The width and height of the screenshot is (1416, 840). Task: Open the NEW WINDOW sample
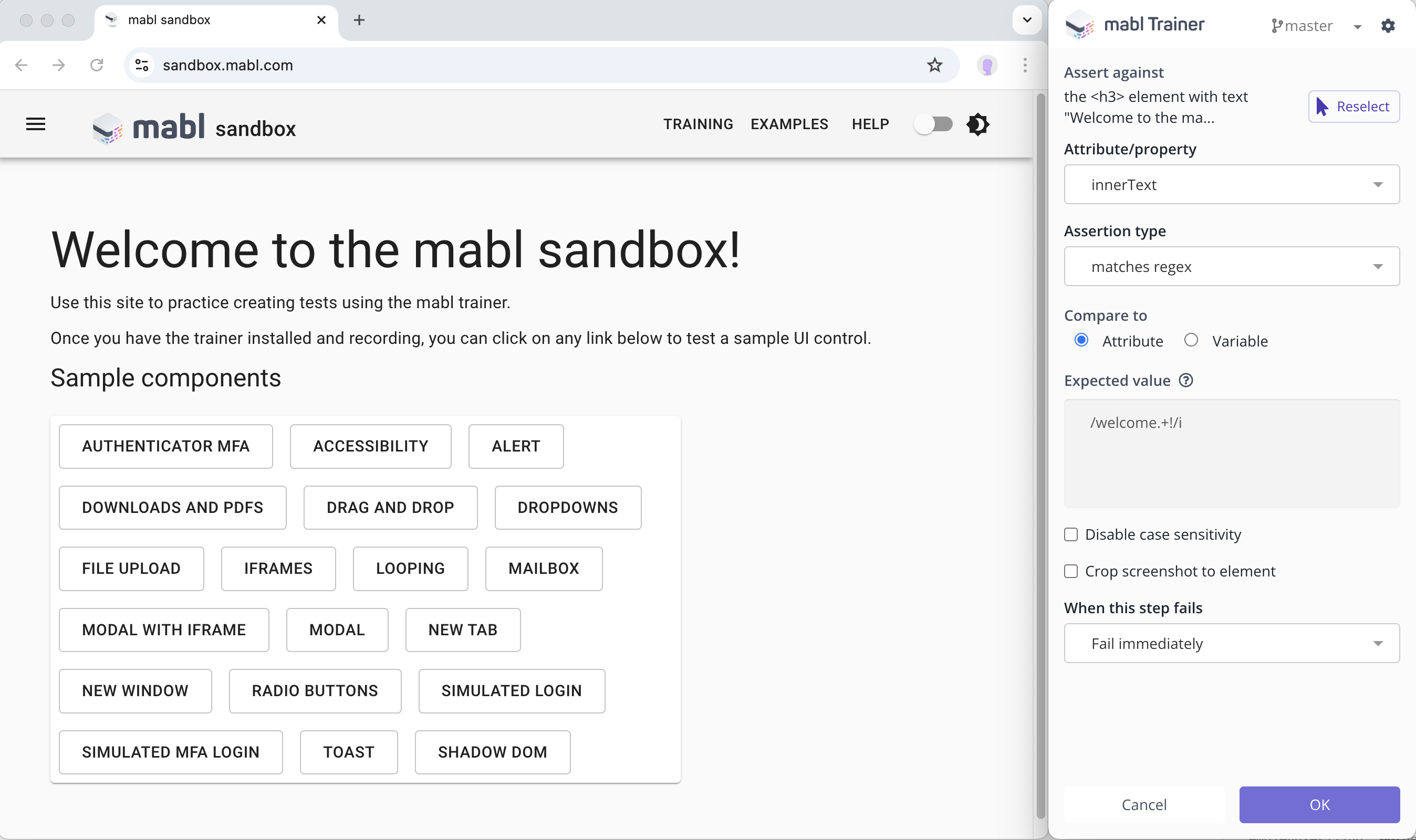tap(136, 690)
